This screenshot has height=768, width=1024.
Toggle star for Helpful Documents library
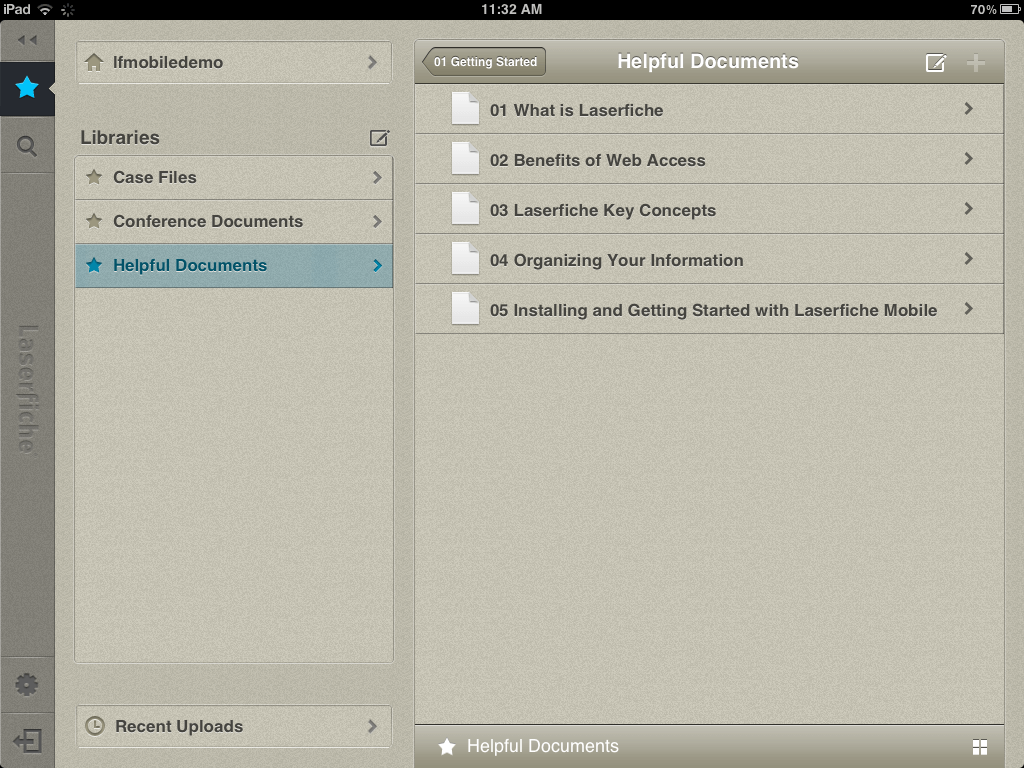pos(94,264)
